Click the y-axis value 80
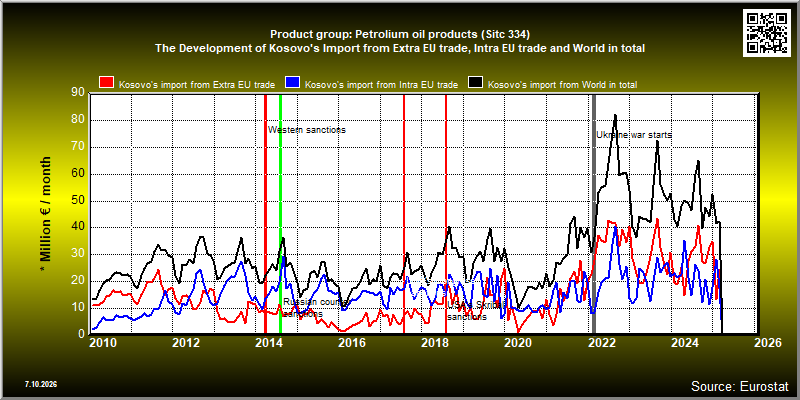This screenshot has height=400, width=800. pyautogui.click(x=79, y=120)
